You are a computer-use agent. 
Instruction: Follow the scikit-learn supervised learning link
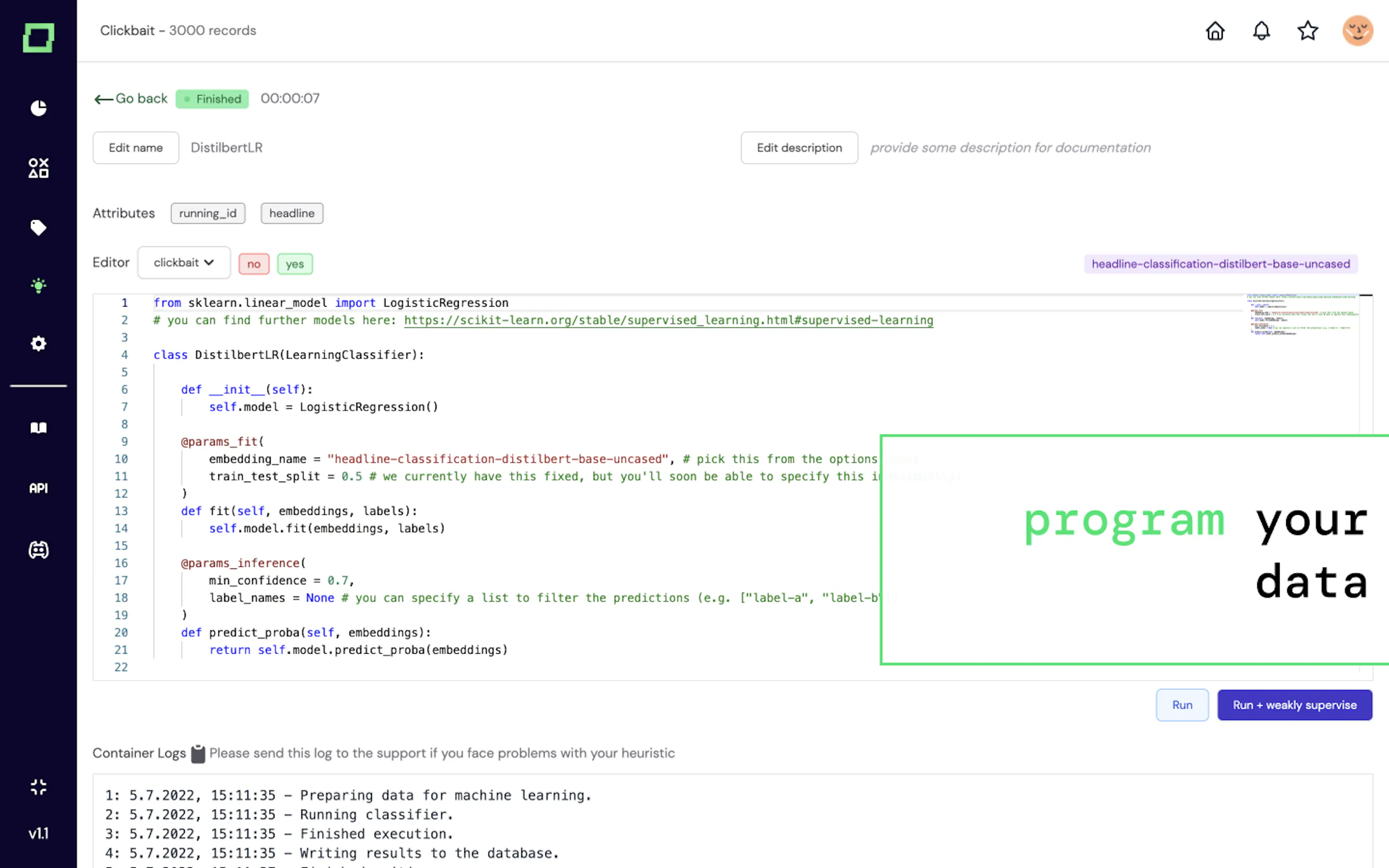pyautogui.click(x=668, y=320)
